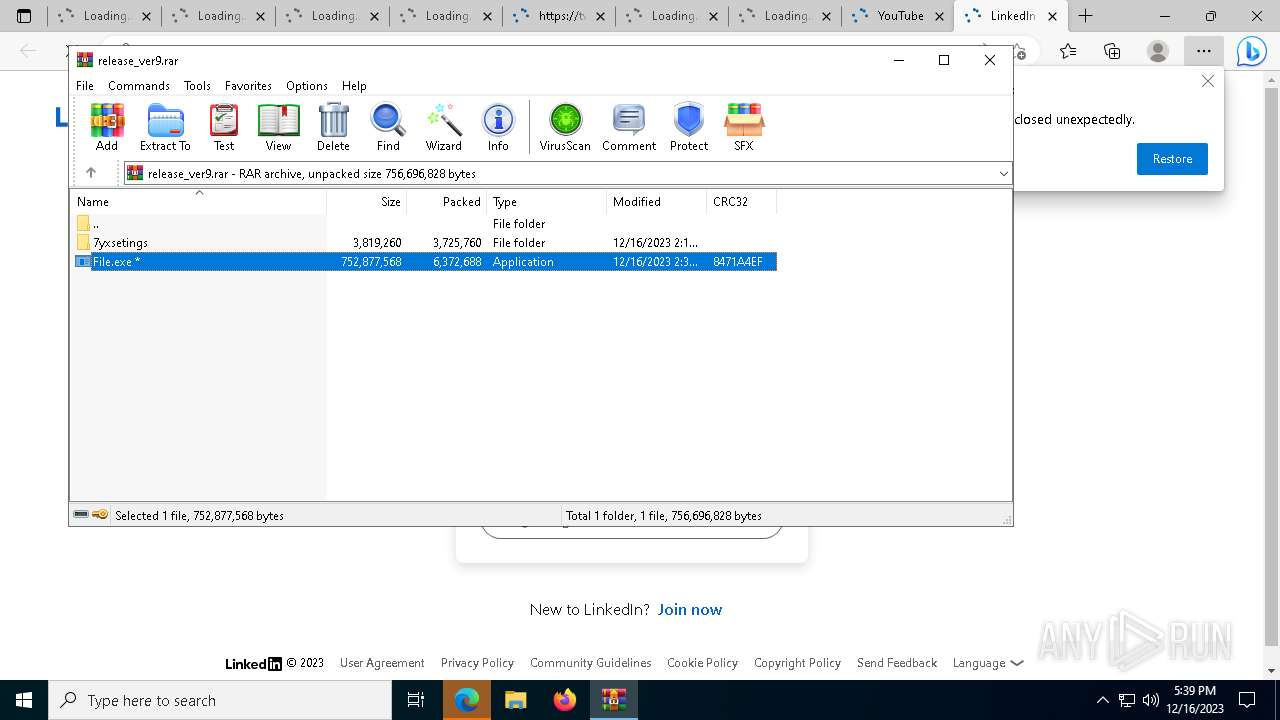Viewport: 1280px width, 720px height.
Task: Click the Send Feedback link
Action: click(897, 663)
